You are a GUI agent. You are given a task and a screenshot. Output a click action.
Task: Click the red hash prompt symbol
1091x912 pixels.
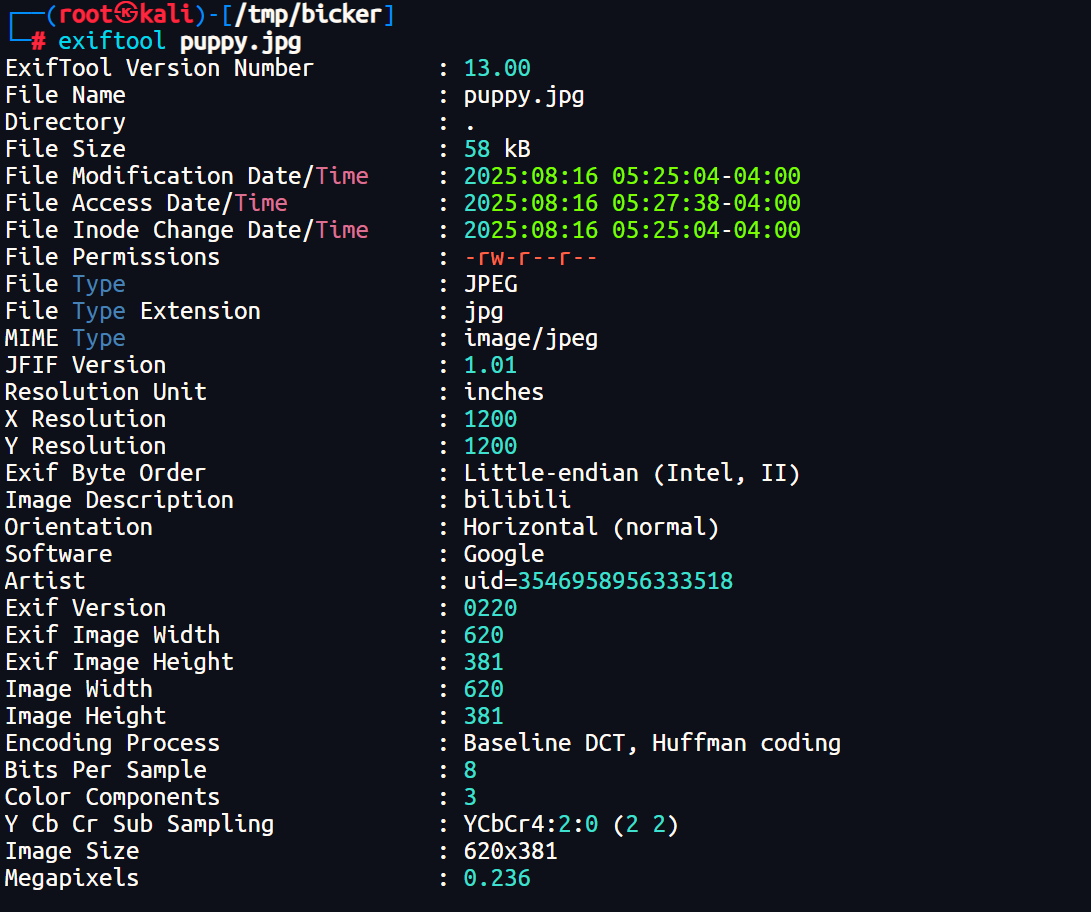[x=38, y=42]
